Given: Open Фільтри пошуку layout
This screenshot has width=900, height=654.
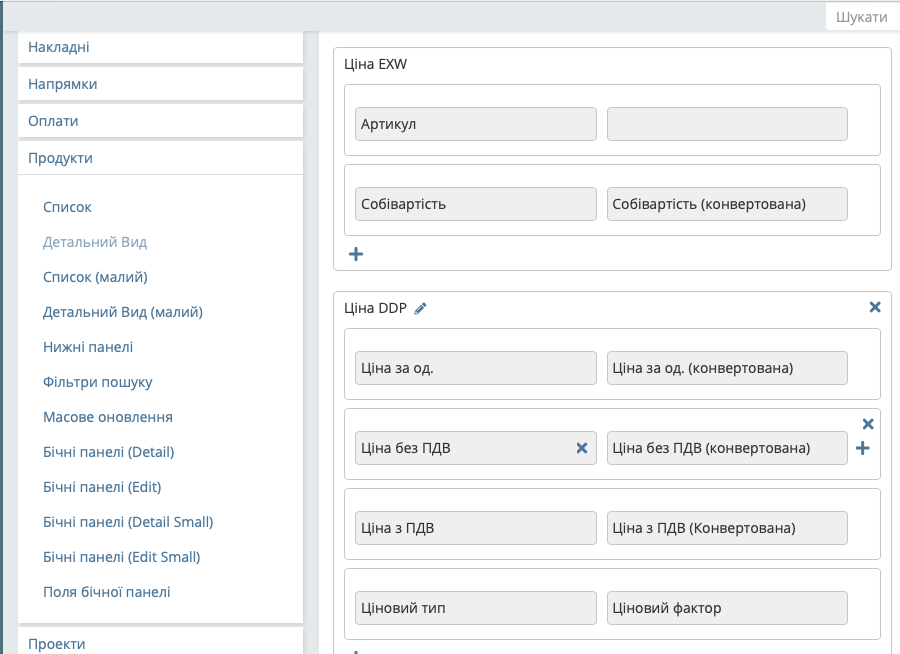Looking at the screenshot, I should pyautogui.click(x=97, y=382).
